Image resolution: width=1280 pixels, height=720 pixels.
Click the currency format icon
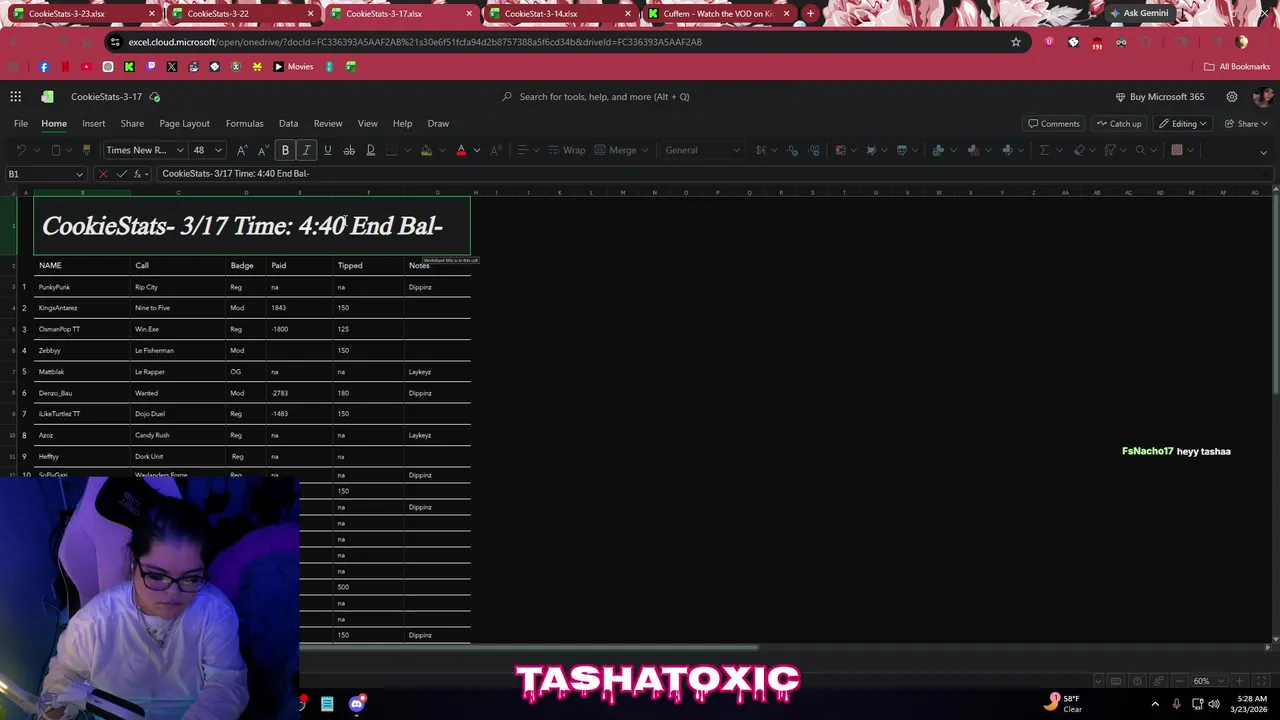pyautogui.click(x=761, y=150)
